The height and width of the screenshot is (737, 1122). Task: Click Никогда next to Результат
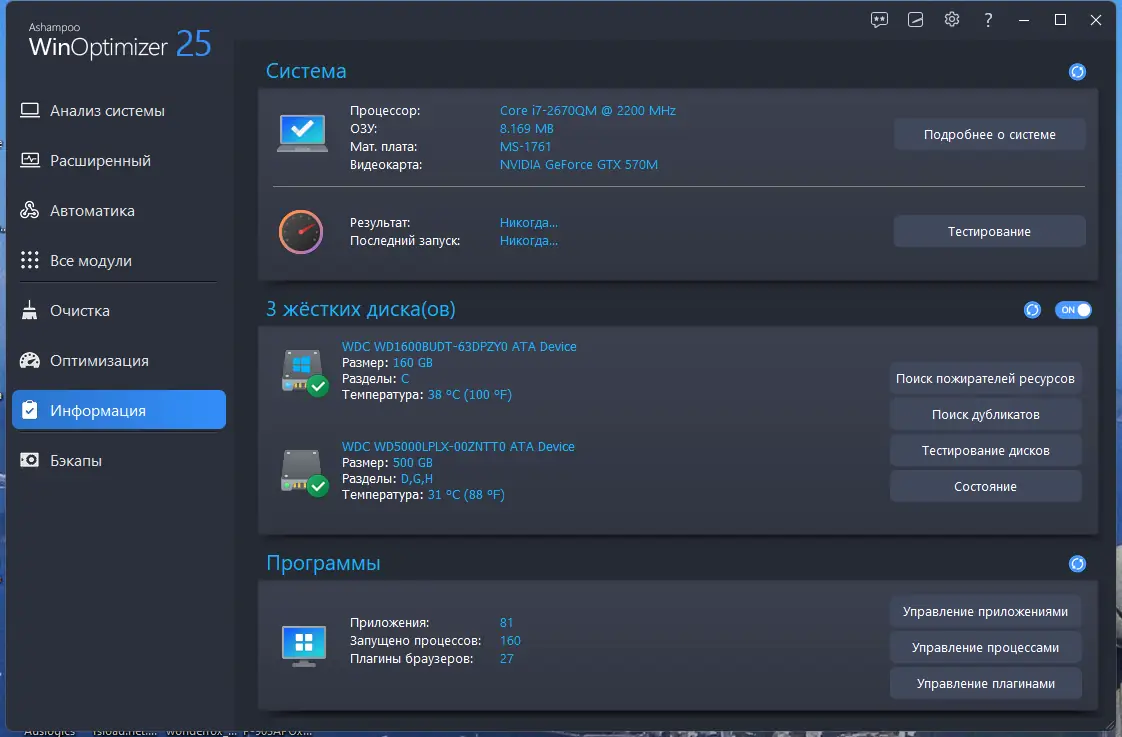tap(529, 223)
